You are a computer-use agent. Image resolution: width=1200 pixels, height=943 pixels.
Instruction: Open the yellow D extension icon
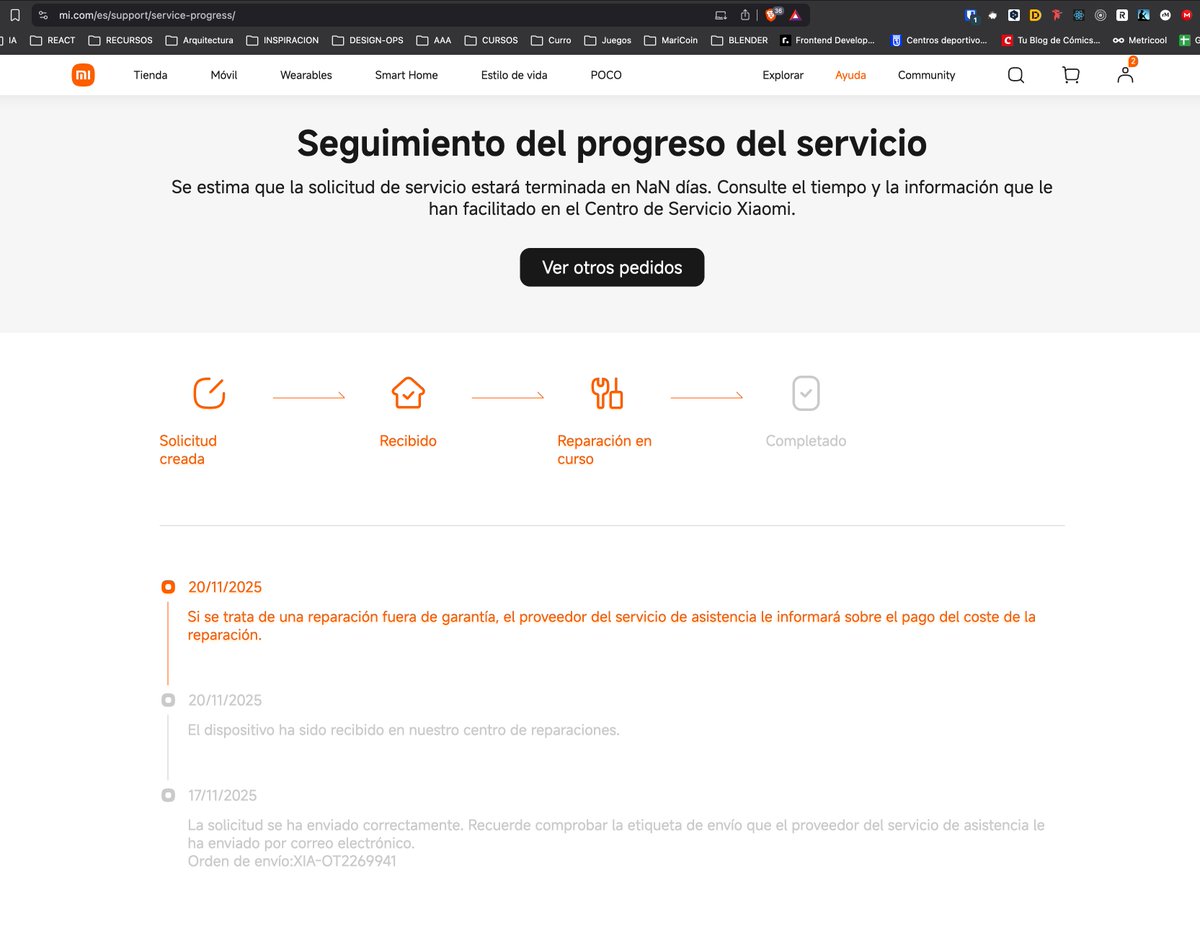tap(1035, 15)
